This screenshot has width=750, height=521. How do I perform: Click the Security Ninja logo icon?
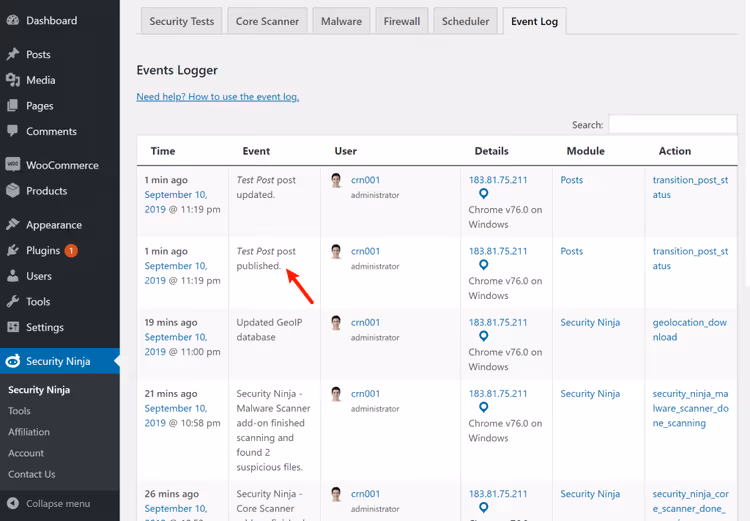pyautogui.click(x=13, y=361)
